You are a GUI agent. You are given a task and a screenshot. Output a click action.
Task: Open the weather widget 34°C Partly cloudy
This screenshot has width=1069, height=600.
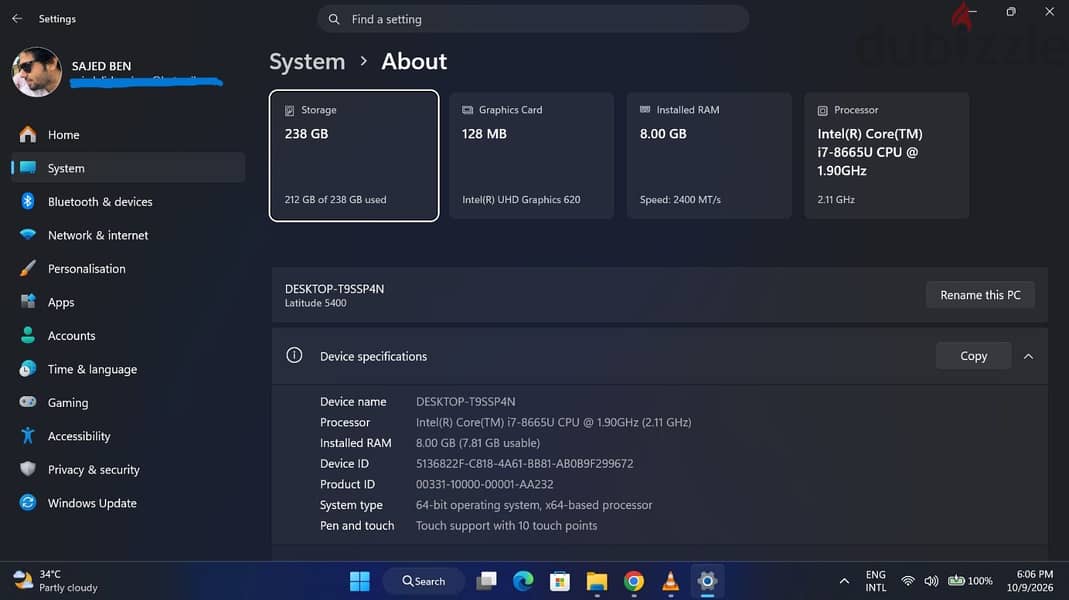click(x=56, y=581)
